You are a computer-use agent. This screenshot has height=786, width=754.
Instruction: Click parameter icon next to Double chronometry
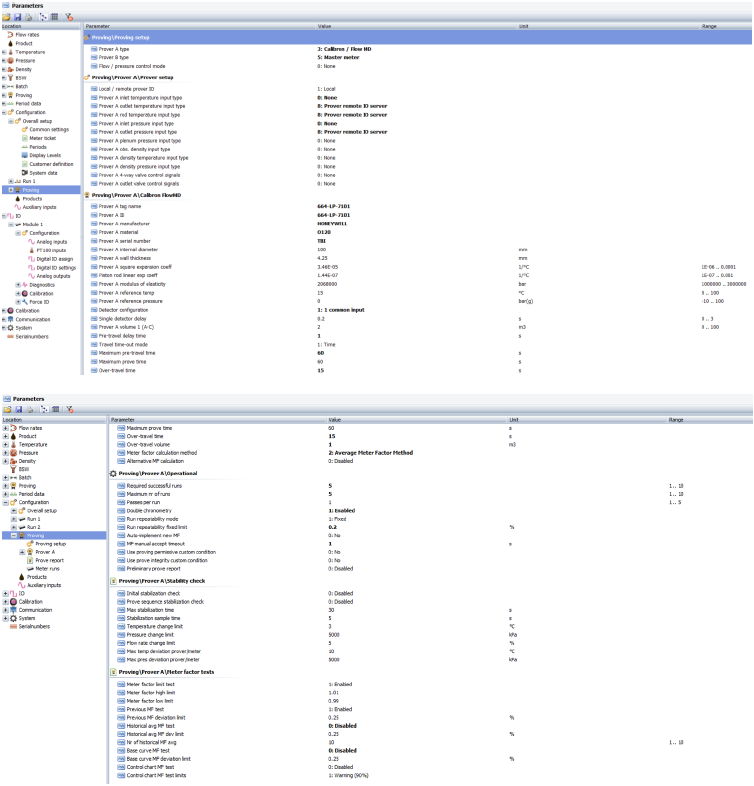click(121, 511)
